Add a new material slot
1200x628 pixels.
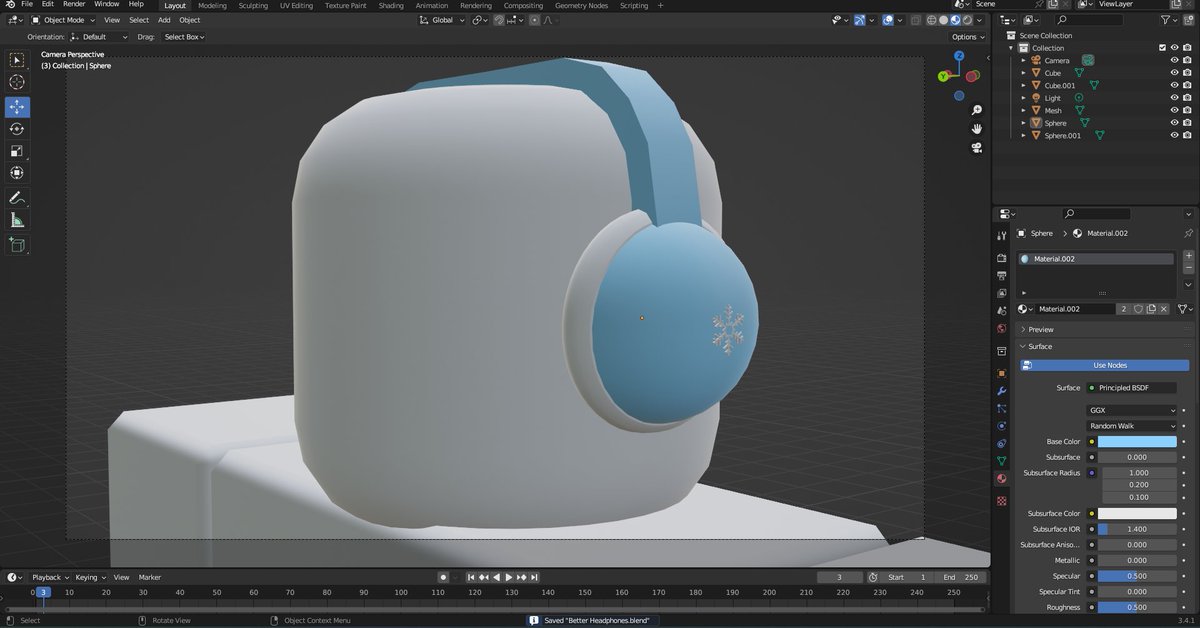(1188, 256)
